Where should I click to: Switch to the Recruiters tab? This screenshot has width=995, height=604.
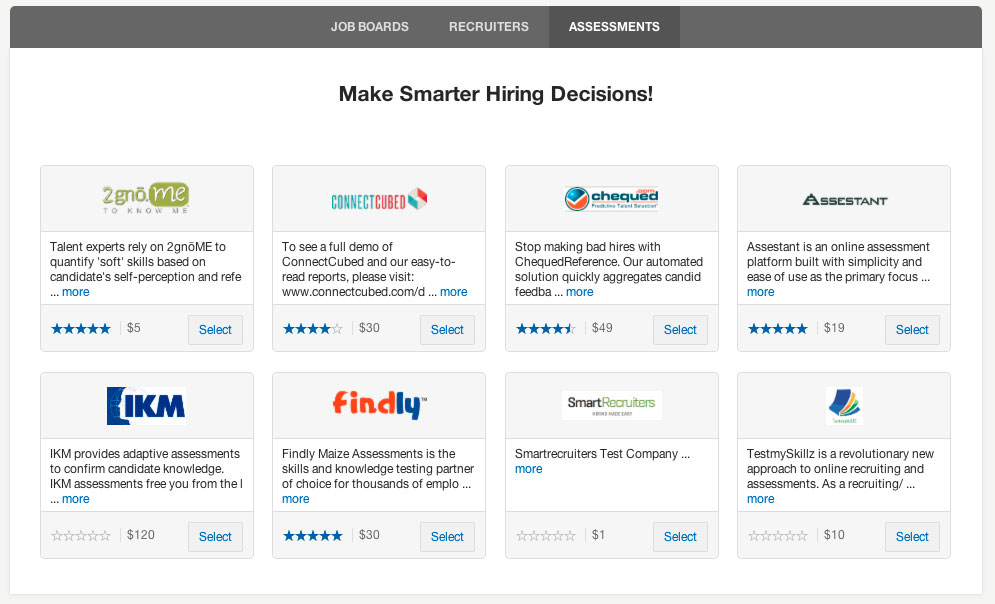tap(489, 27)
